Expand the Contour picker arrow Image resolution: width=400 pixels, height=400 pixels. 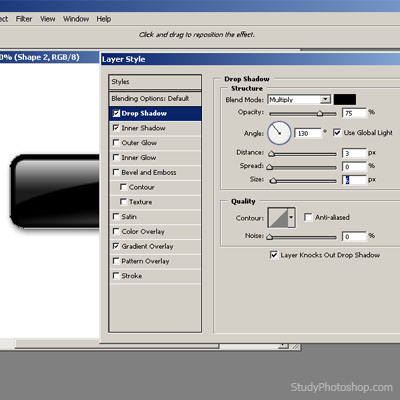(x=291, y=217)
